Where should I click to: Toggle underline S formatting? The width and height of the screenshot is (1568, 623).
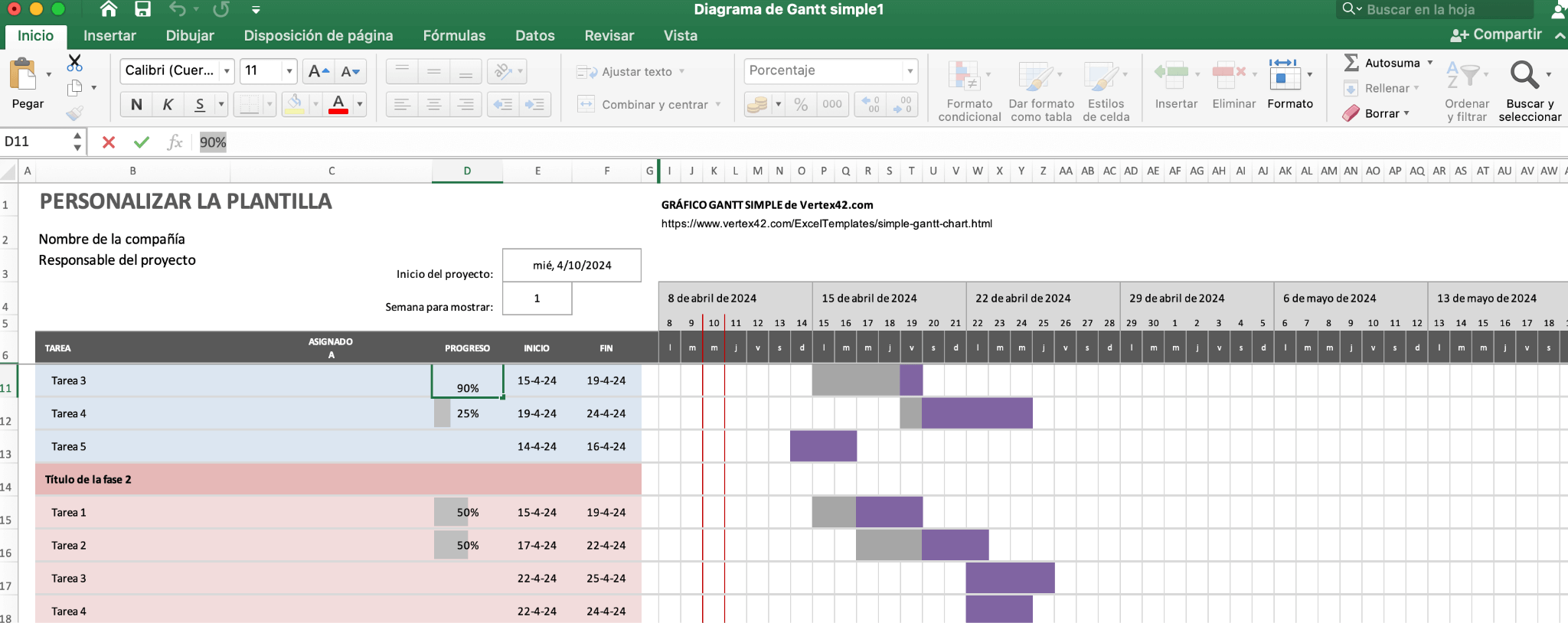(x=199, y=104)
